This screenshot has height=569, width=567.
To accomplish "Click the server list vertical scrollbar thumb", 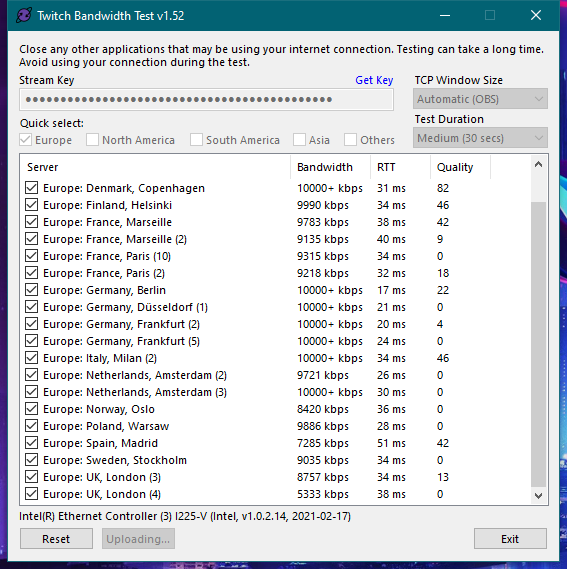I will pos(538,344).
